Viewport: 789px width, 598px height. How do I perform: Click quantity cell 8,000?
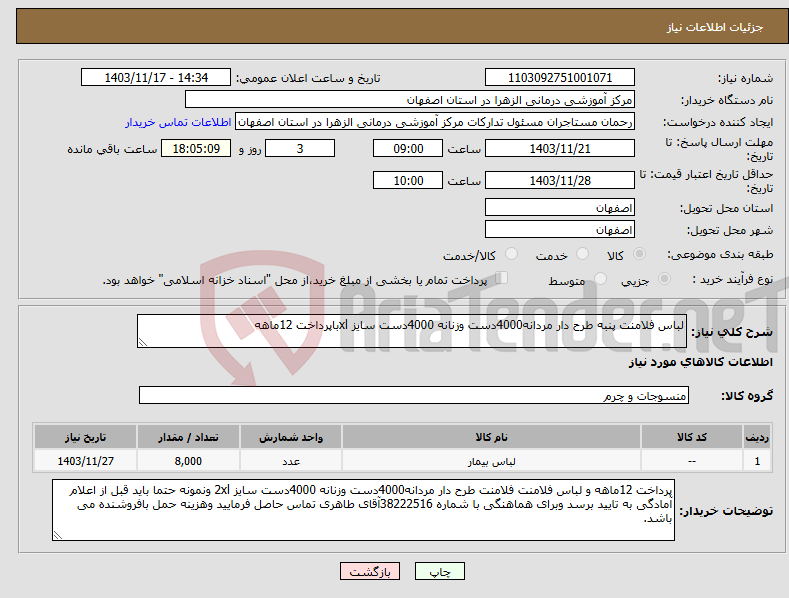coord(188,461)
